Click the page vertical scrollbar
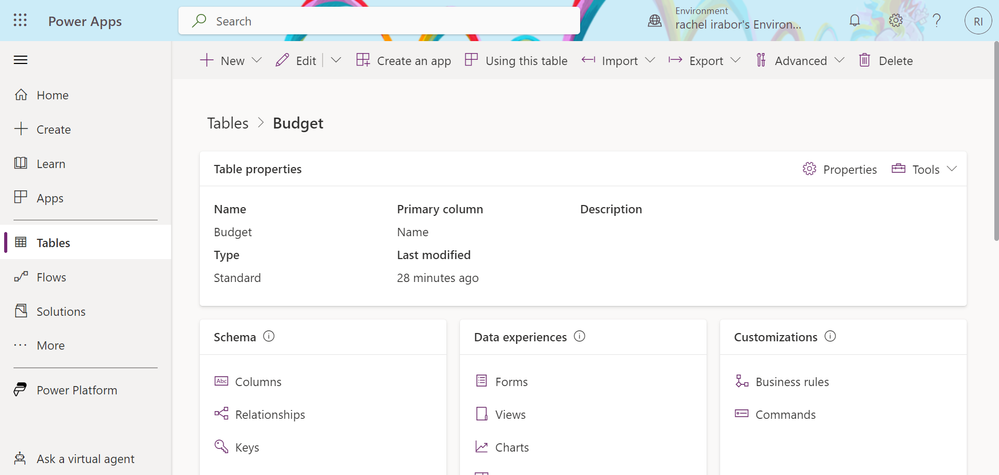999x475 pixels. click(x=995, y=140)
